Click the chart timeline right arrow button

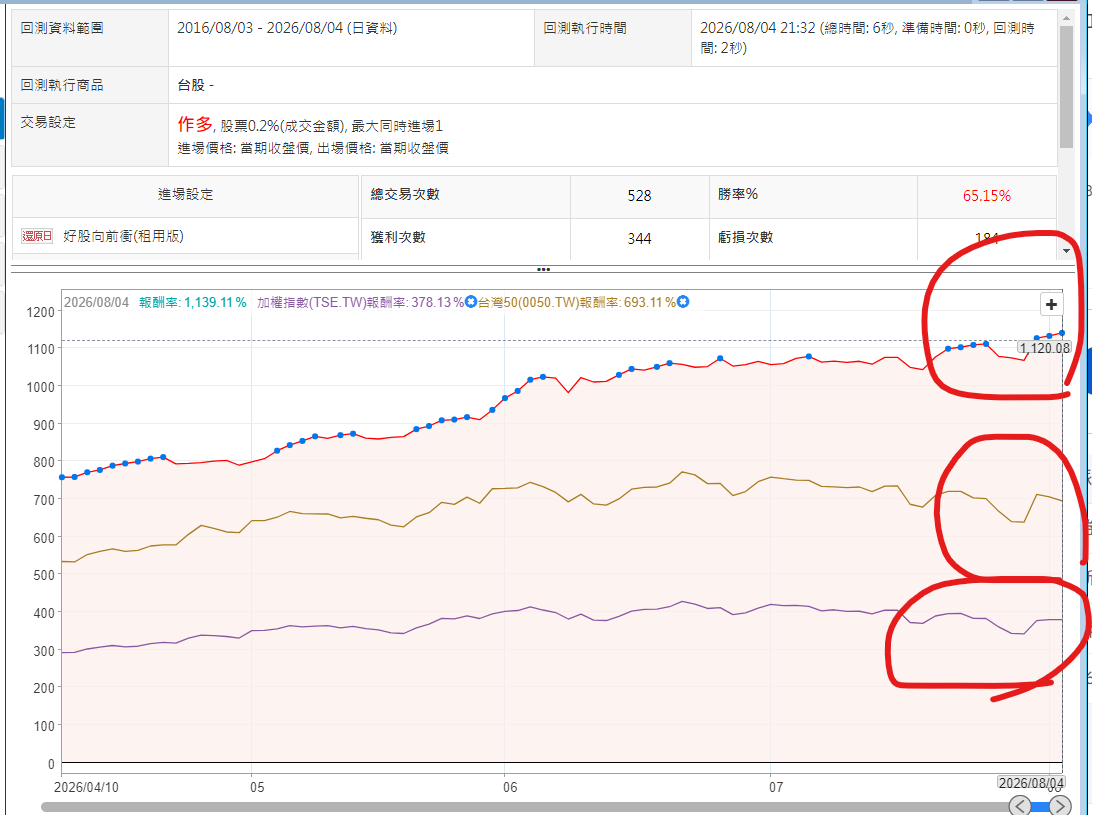pos(1060,806)
